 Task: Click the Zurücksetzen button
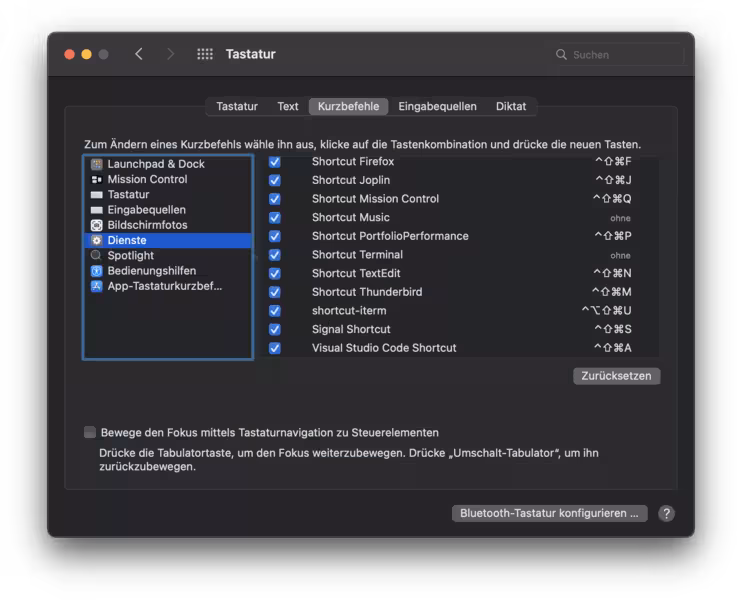[617, 377]
